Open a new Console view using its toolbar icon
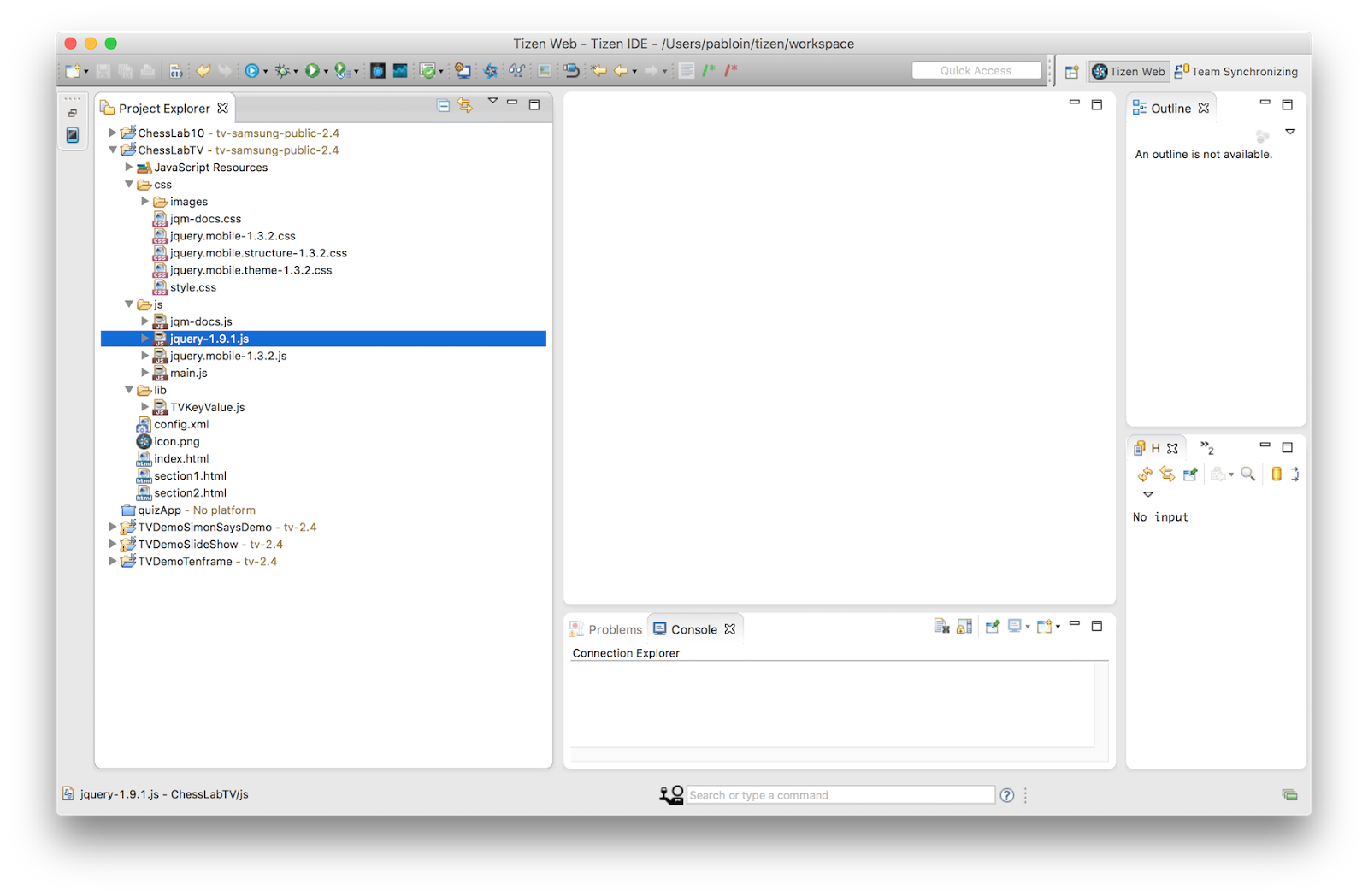The height and width of the screenshot is (896, 1368). [x=1045, y=626]
